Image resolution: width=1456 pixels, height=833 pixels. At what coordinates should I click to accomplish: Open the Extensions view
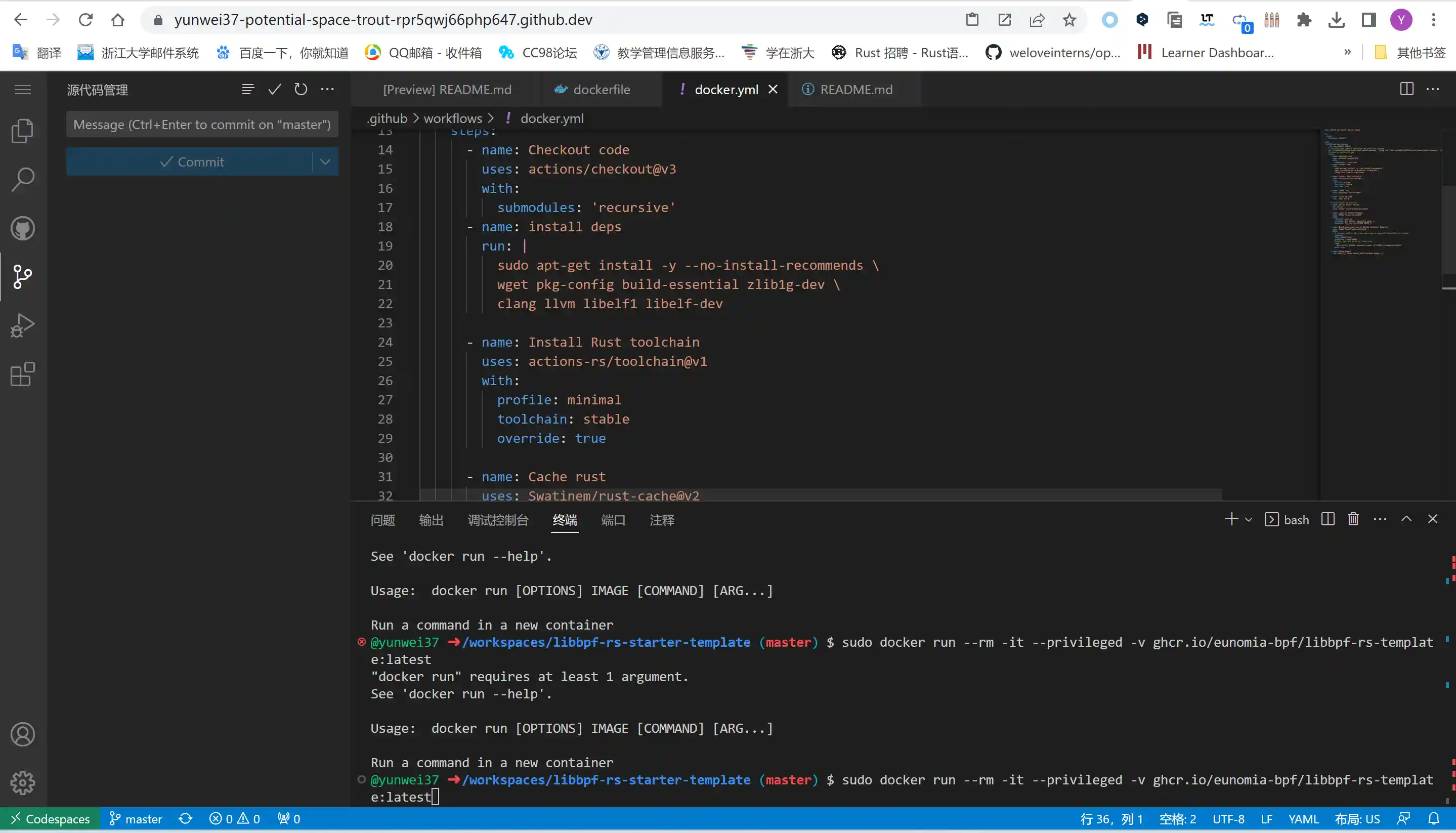(23, 374)
